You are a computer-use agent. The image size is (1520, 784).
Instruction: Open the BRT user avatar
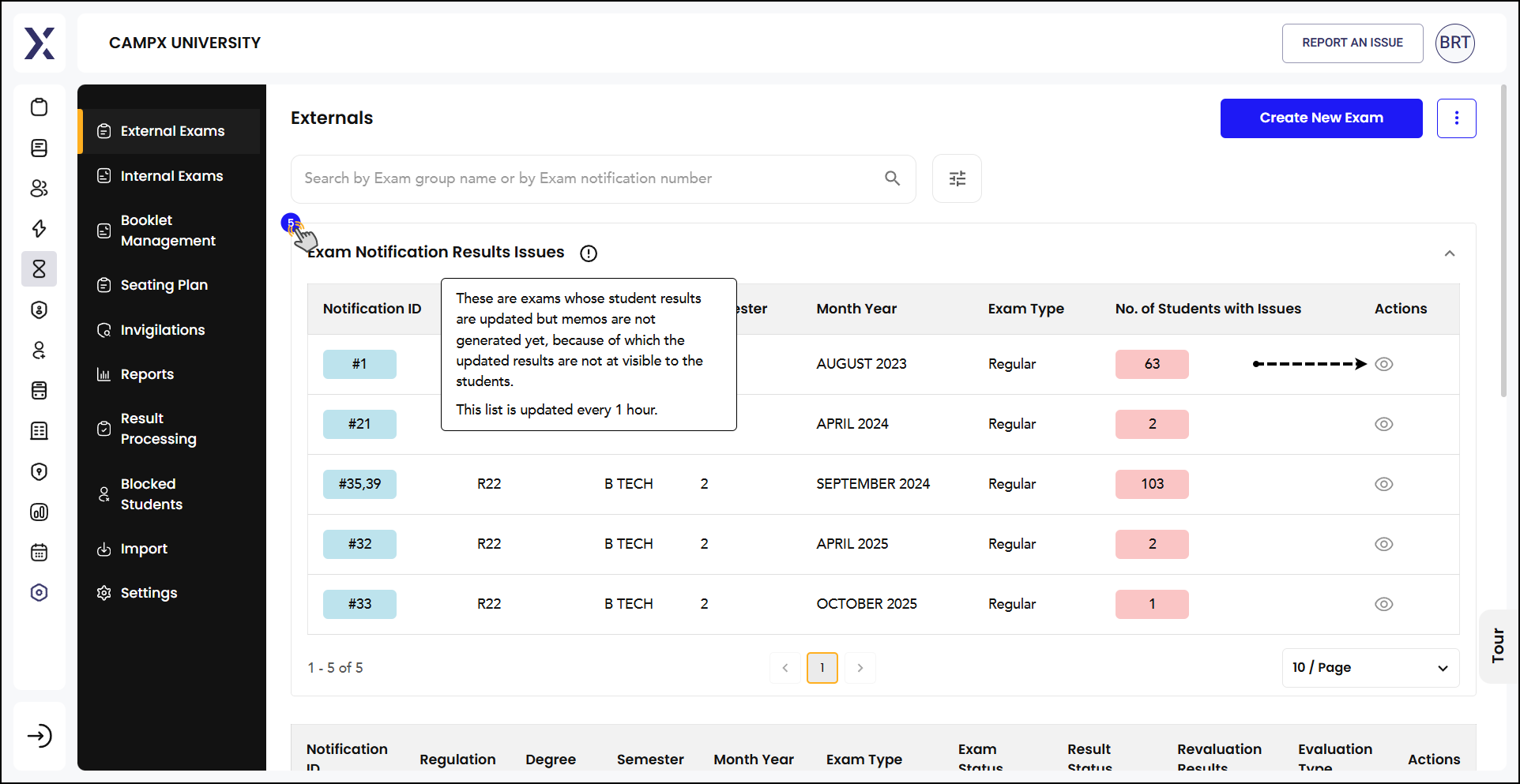click(1454, 43)
